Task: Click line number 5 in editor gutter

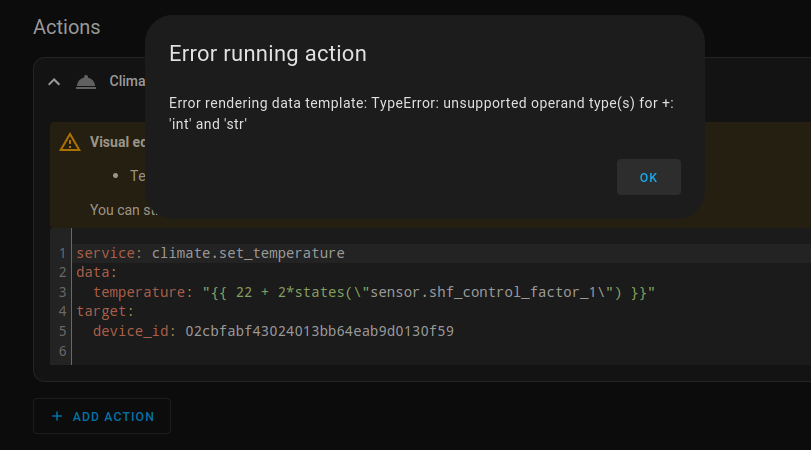Action: coord(62,330)
